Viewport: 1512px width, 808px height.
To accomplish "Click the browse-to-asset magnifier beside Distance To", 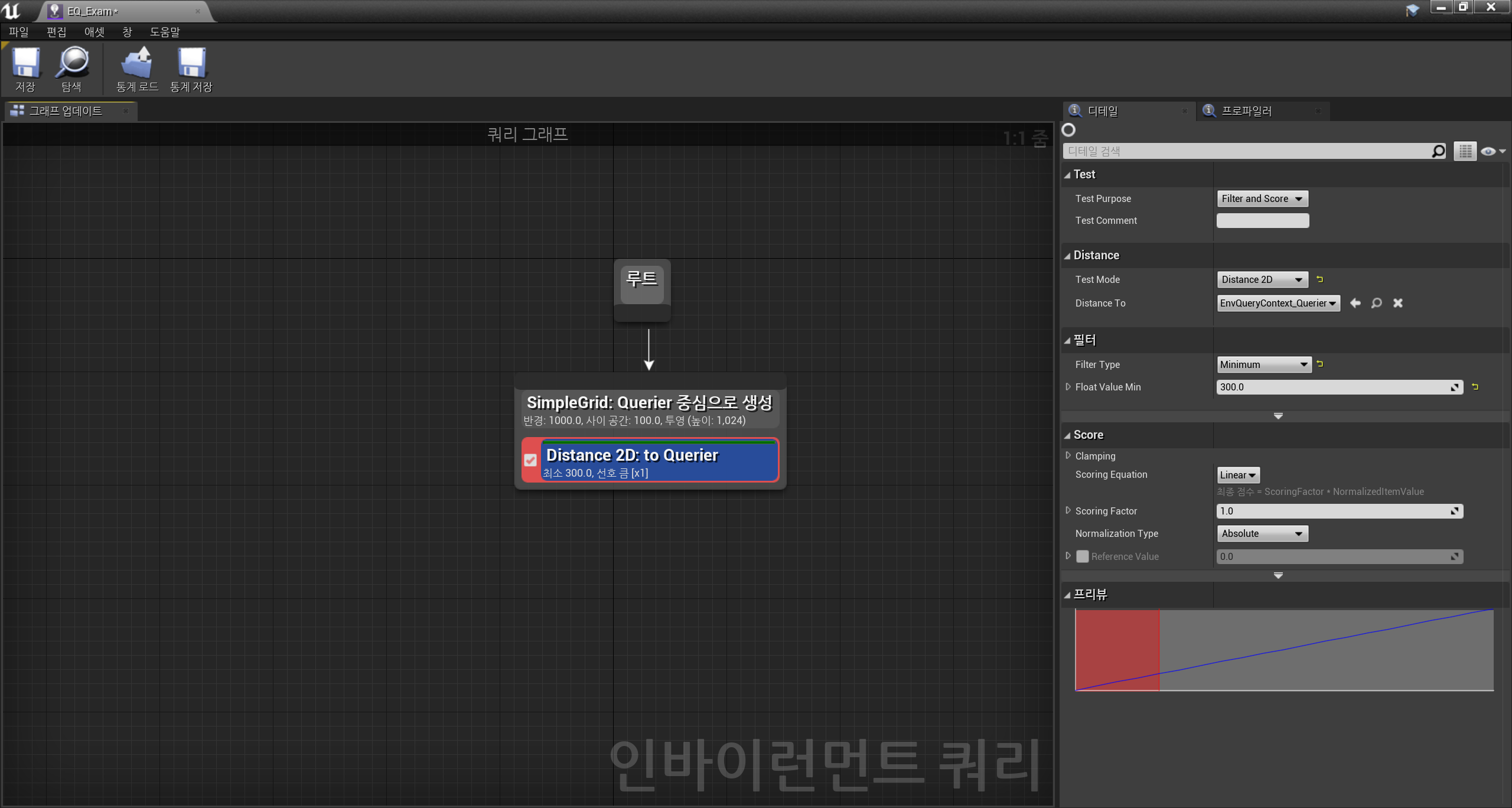I will [x=1377, y=303].
